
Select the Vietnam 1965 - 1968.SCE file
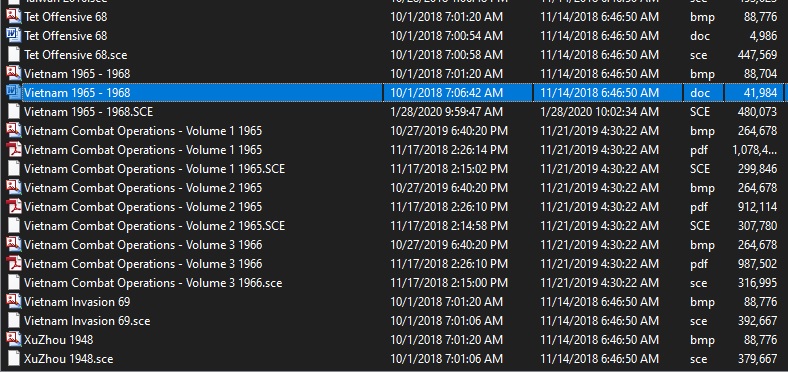tap(88, 112)
